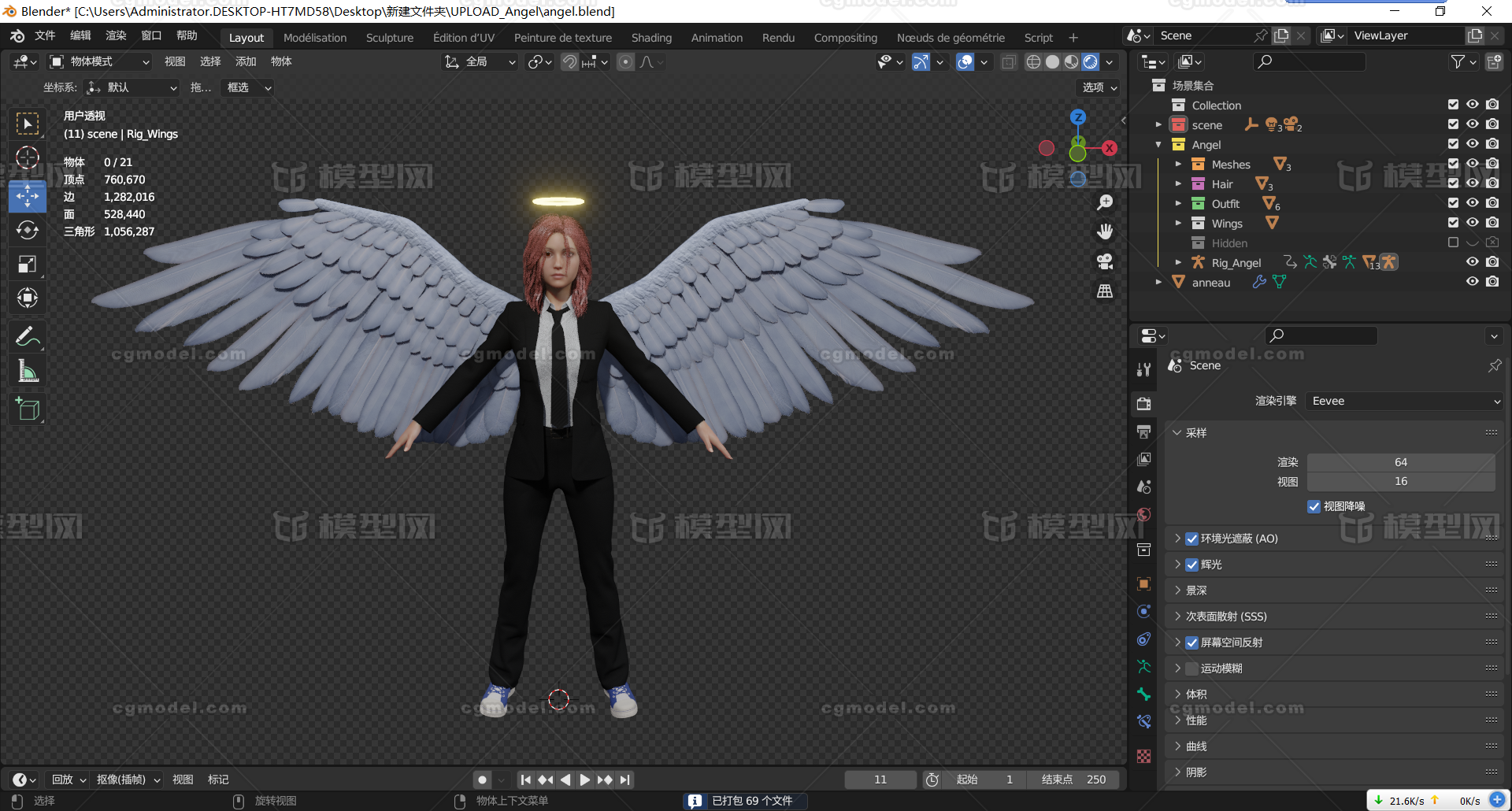Open the Object Data armature properties tab
This screenshot has height=811, width=1512.
coord(1144,666)
